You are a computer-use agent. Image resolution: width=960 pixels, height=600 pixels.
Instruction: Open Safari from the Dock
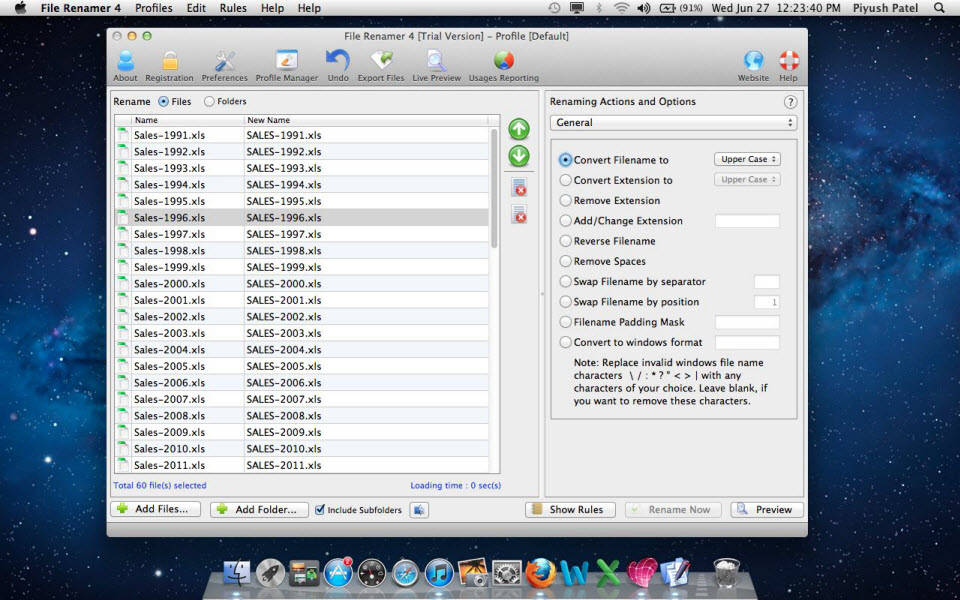click(x=406, y=574)
